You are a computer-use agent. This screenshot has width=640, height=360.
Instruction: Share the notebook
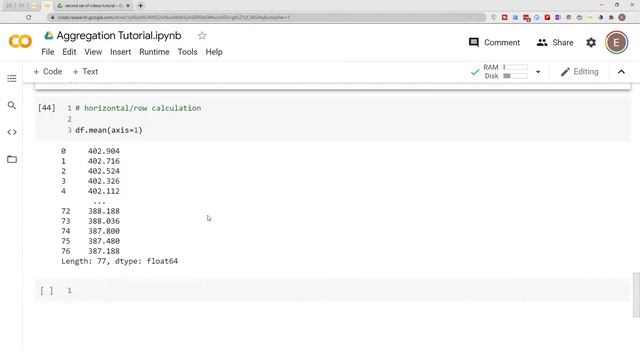click(555, 42)
